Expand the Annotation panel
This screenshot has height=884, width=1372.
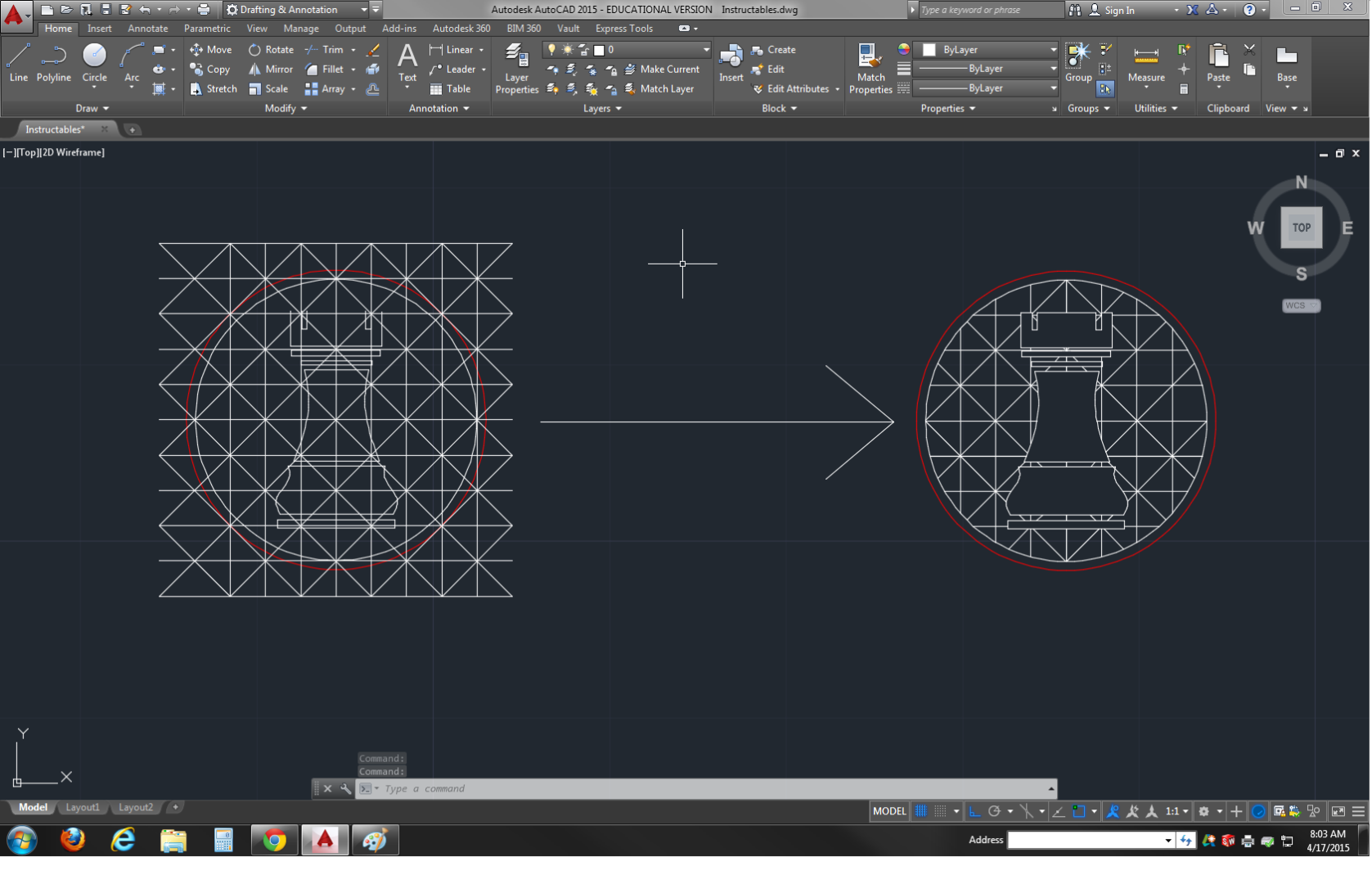(x=439, y=108)
